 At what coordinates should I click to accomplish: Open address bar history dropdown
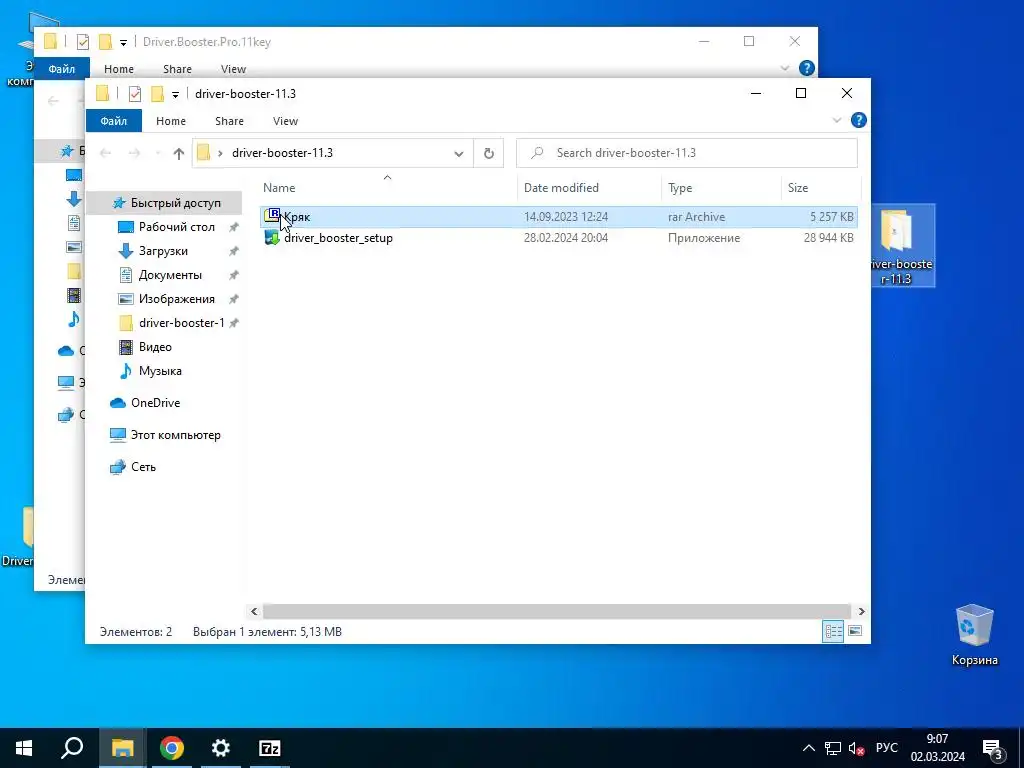coord(458,153)
